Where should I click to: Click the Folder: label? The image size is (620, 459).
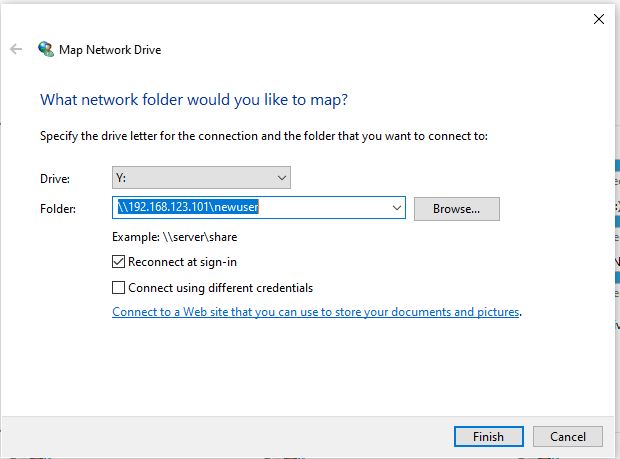58,209
